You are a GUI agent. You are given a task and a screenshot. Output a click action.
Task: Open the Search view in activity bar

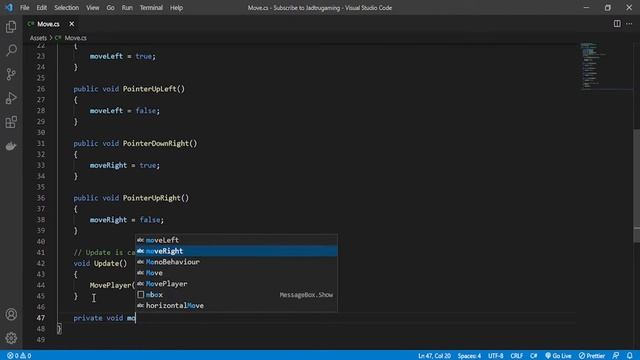pyautogui.click(x=11, y=50)
